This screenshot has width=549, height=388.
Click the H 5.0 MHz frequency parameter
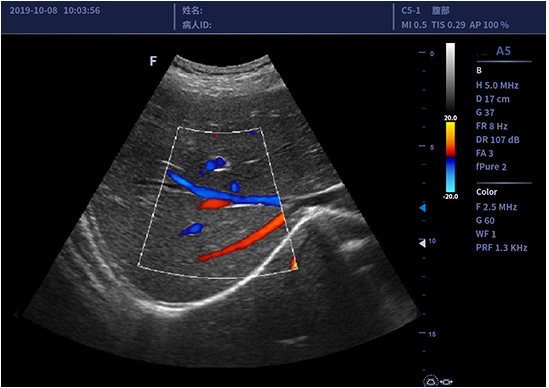497,85
